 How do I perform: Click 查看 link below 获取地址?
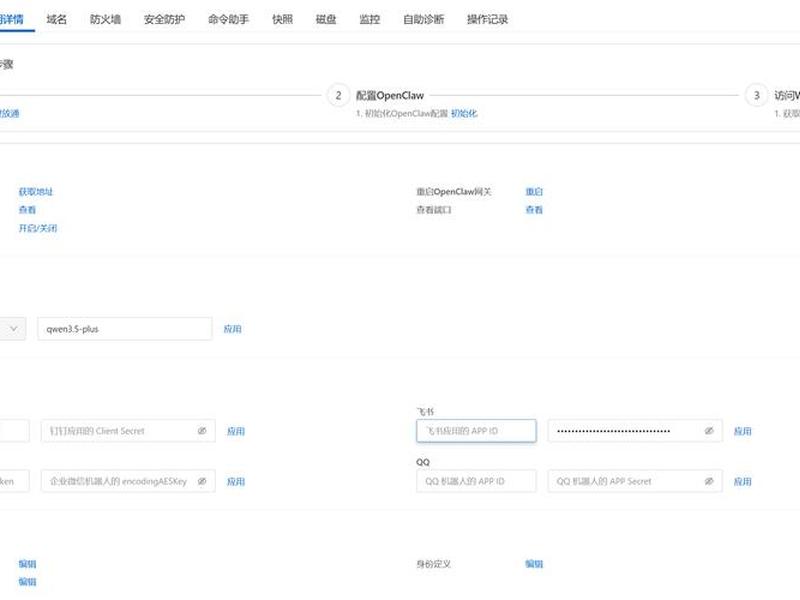pyautogui.click(x=27, y=210)
